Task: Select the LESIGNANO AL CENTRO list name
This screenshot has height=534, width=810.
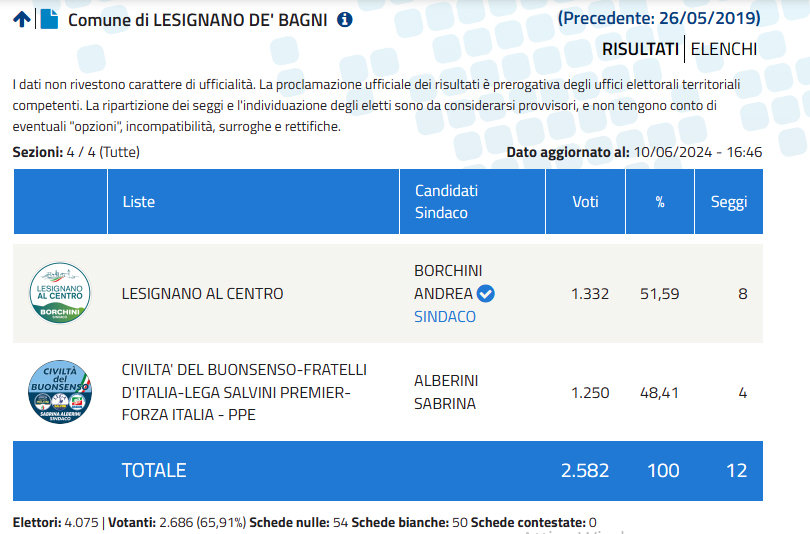Action: (x=202, y=294)
